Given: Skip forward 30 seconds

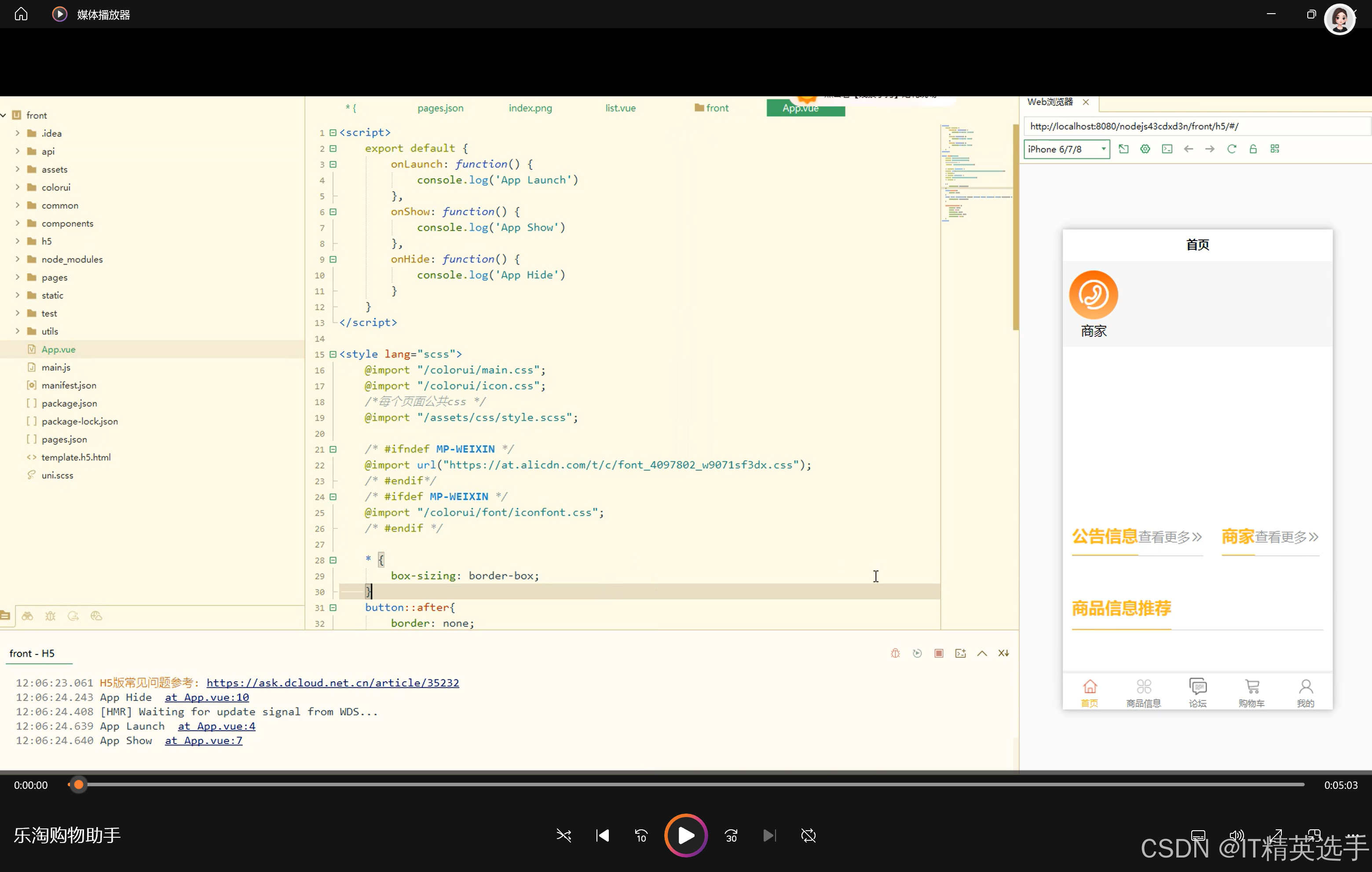Looking at the screenshot, I should coord(731,836).
